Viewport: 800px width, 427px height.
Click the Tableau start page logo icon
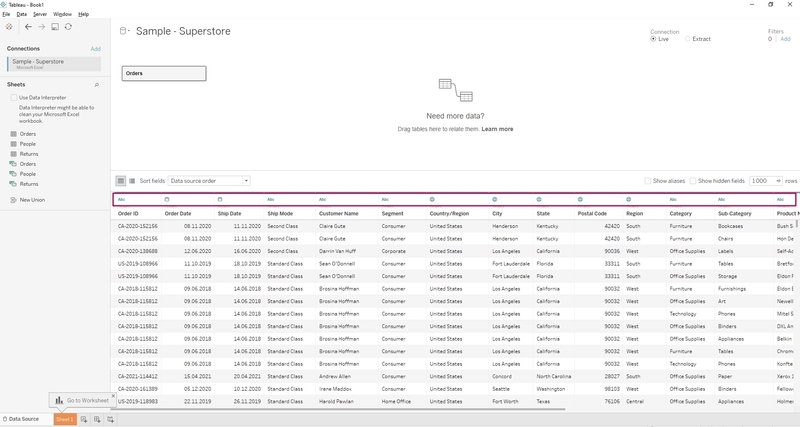point(9,27)
